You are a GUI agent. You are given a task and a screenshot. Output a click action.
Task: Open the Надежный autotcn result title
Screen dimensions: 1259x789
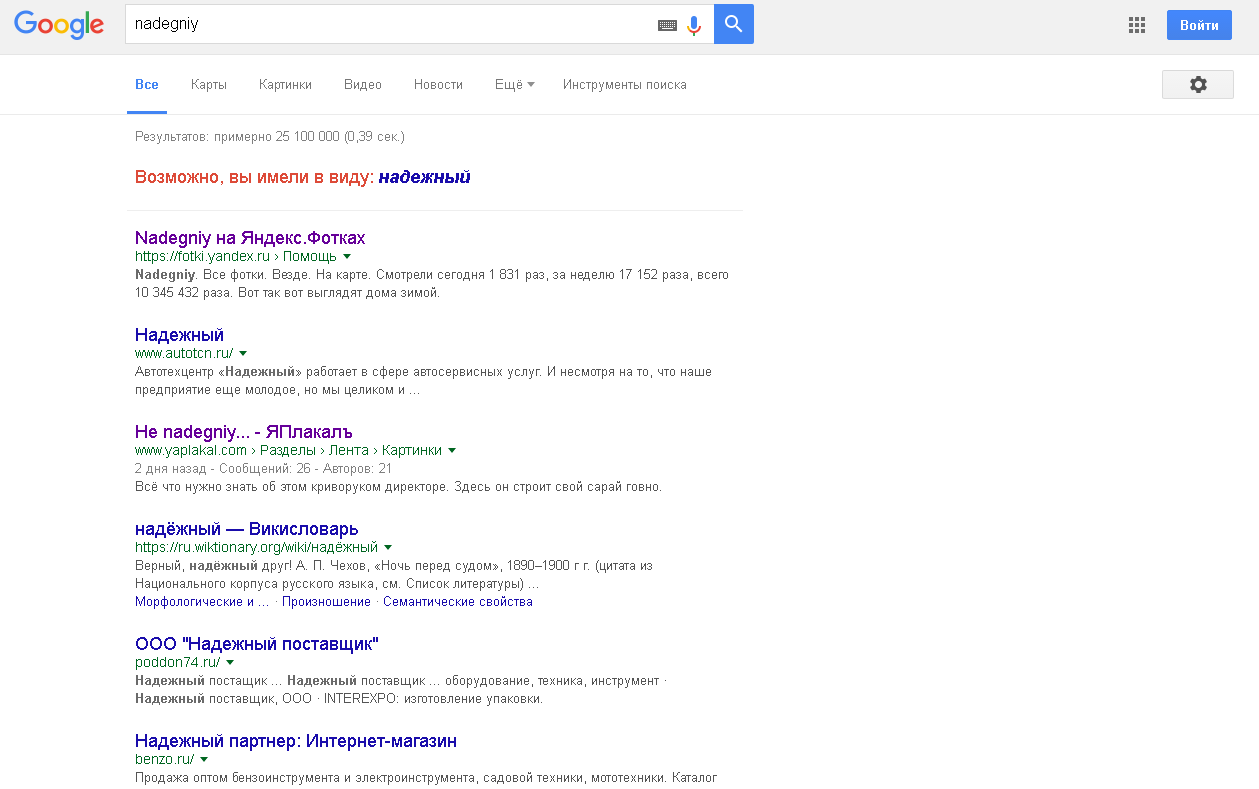click(x=179, y=334)
